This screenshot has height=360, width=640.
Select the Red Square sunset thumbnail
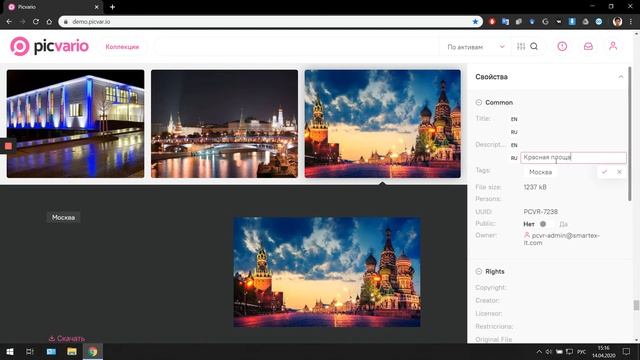(382, 124)
